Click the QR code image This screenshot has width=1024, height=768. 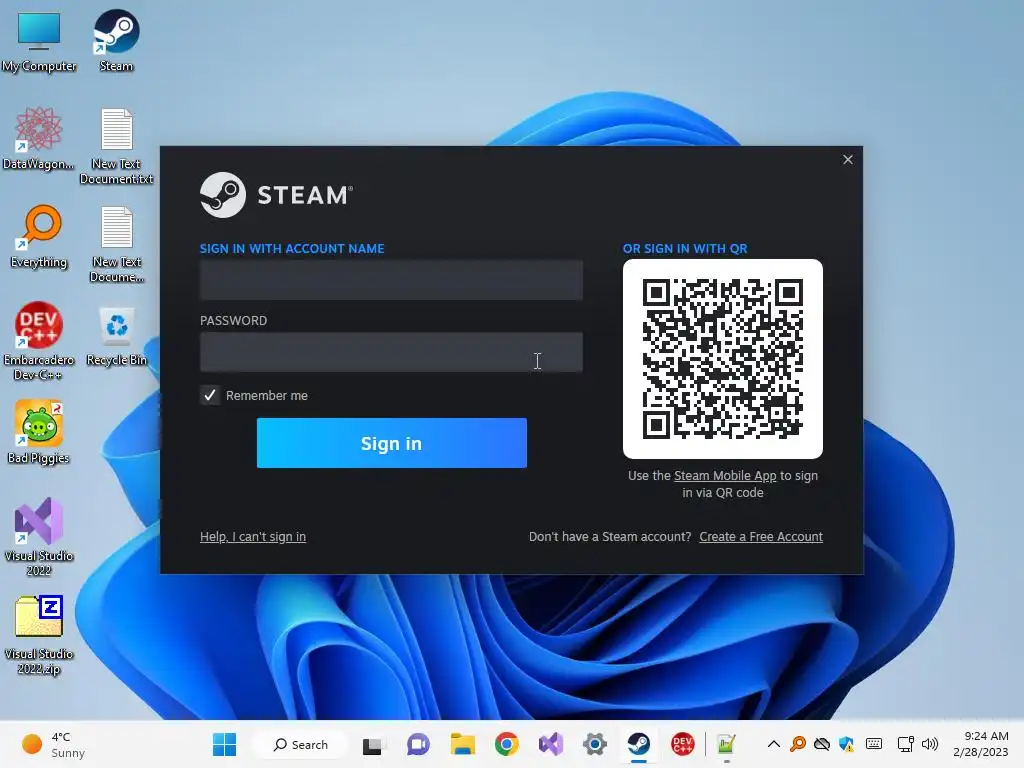pyautogui.click(x=722, y=359)
